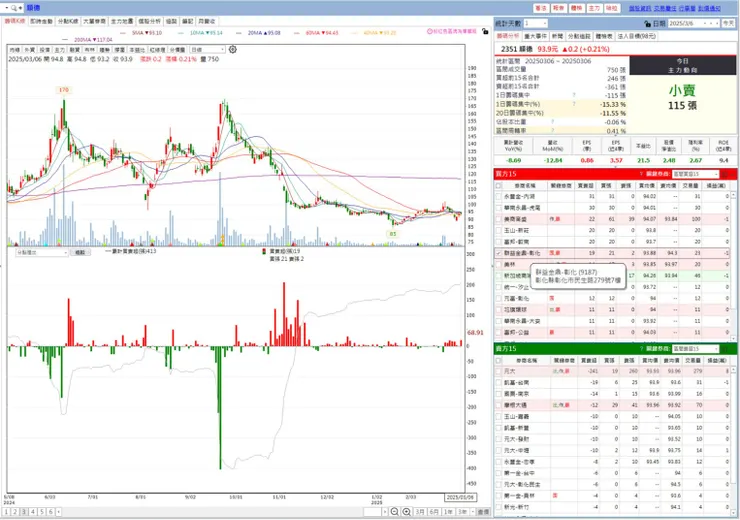Click 200MA legend color line
Image resolution: width=740 pixels, height=520 pixels.
click(65, 40)
